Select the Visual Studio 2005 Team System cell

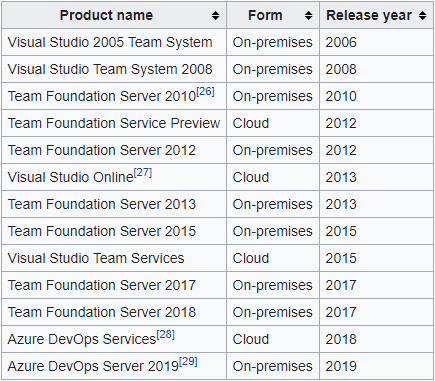(114, 42)
